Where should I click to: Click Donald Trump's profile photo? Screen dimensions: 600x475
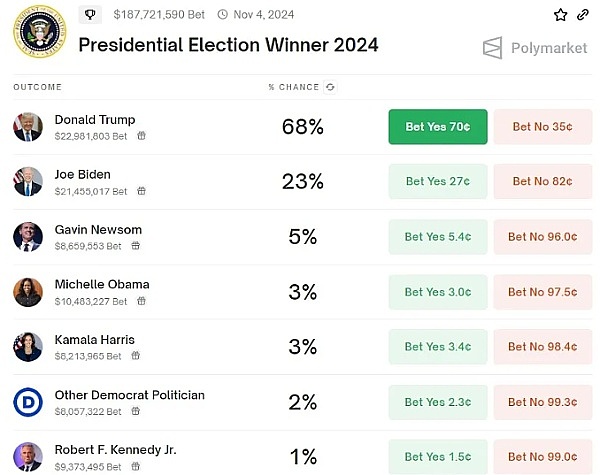[x=28, y=127]
